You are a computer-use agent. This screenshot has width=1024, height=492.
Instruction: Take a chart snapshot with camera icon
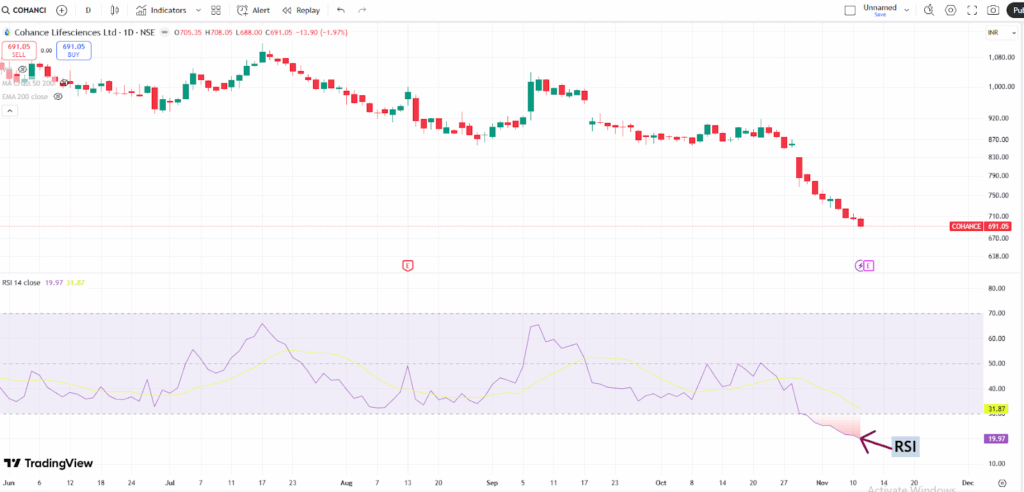coord(993,10)
